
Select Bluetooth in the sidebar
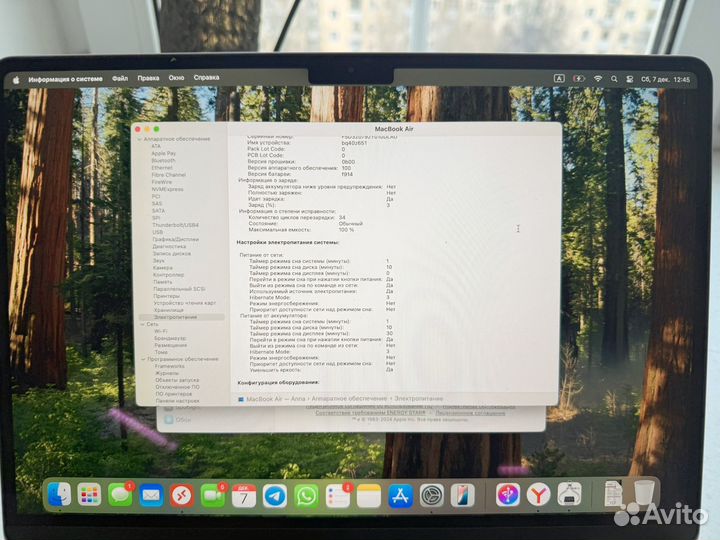point(163,161)
